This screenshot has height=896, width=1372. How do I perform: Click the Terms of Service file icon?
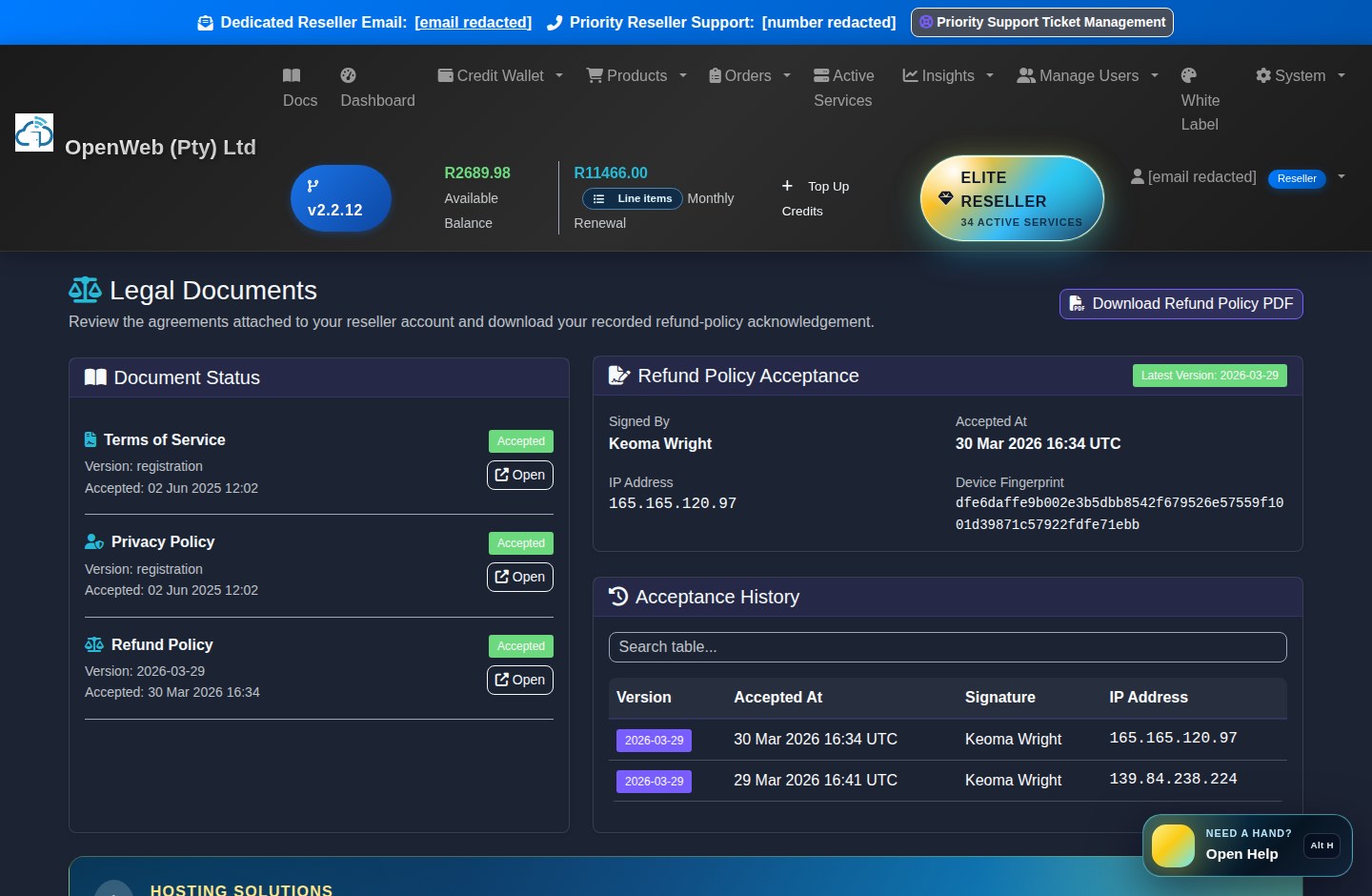click(91, 439)
